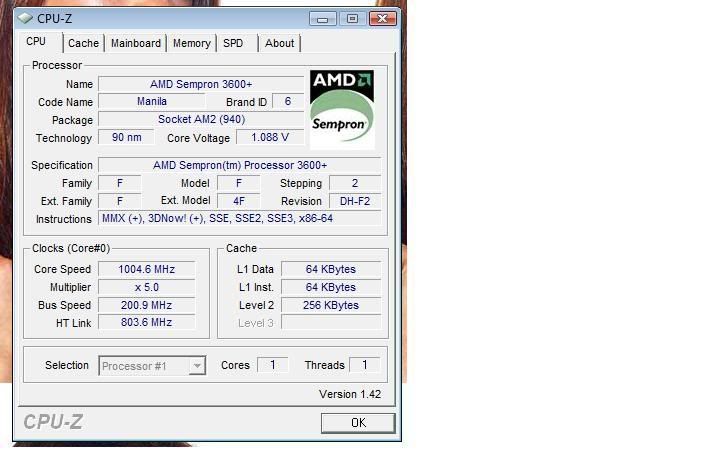720x450 pixels.
Task: Minimize the CPU-Z window
Action: tap(323, 19)
